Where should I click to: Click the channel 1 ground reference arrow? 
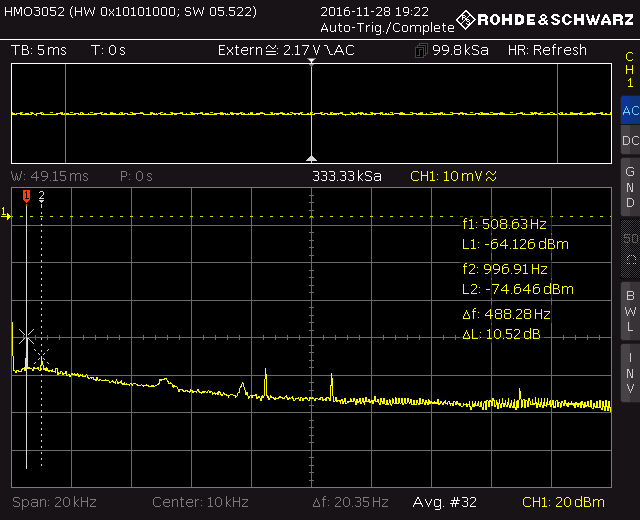5,213
